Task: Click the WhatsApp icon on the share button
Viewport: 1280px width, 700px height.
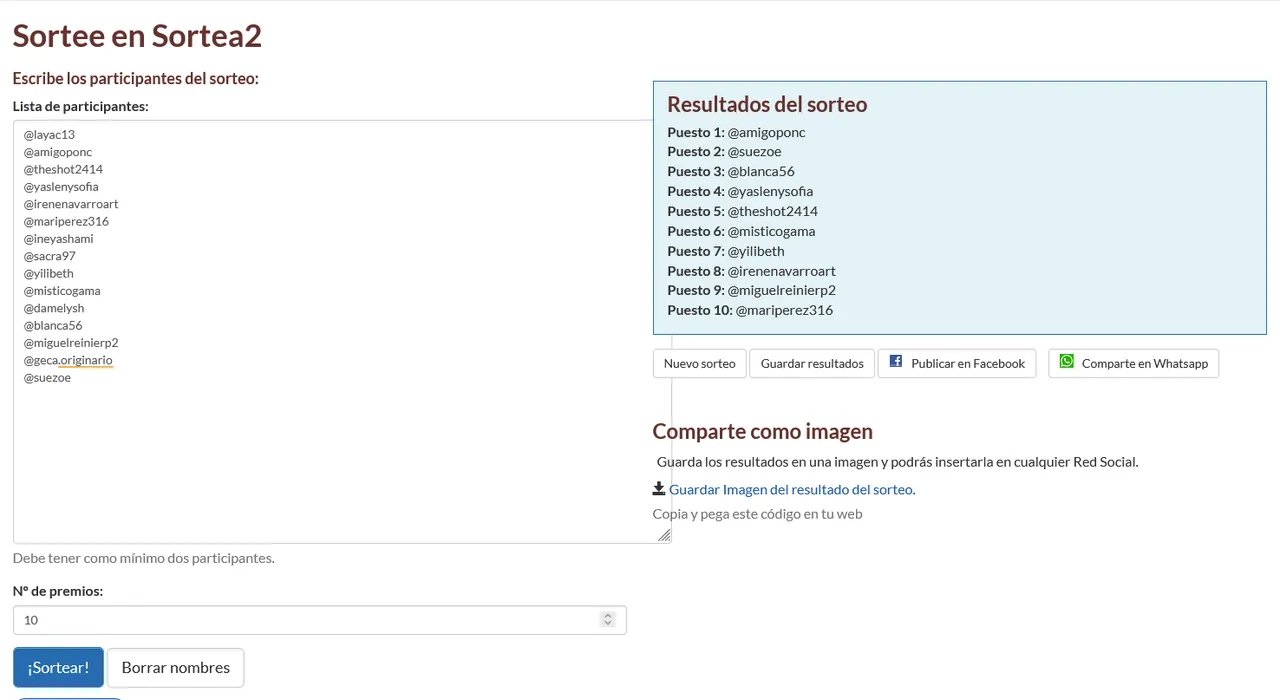Action: (1067, 361)
